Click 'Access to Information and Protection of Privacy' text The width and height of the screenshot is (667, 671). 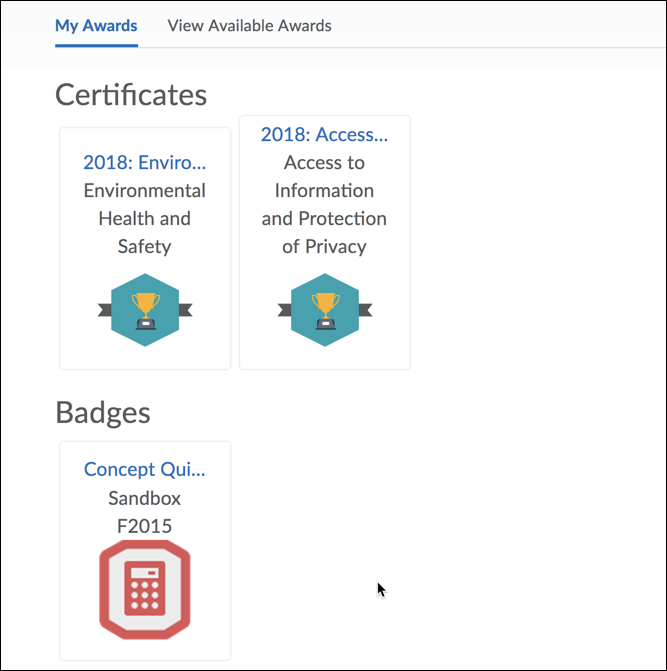[x=325, y=204]
